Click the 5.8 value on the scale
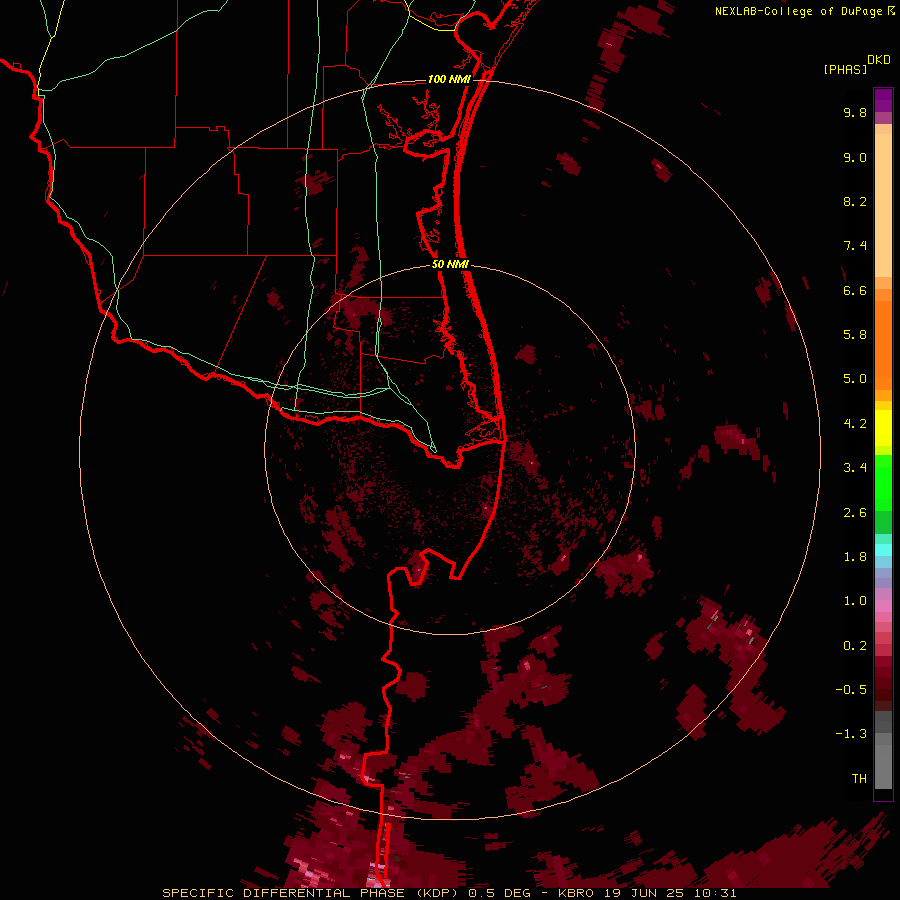Image resolution: width=900 pixels, height=900 pixels. 855,335
